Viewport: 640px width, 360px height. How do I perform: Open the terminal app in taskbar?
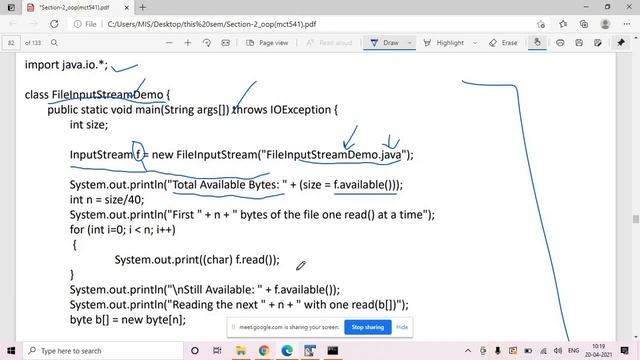(x=333, y=351)
